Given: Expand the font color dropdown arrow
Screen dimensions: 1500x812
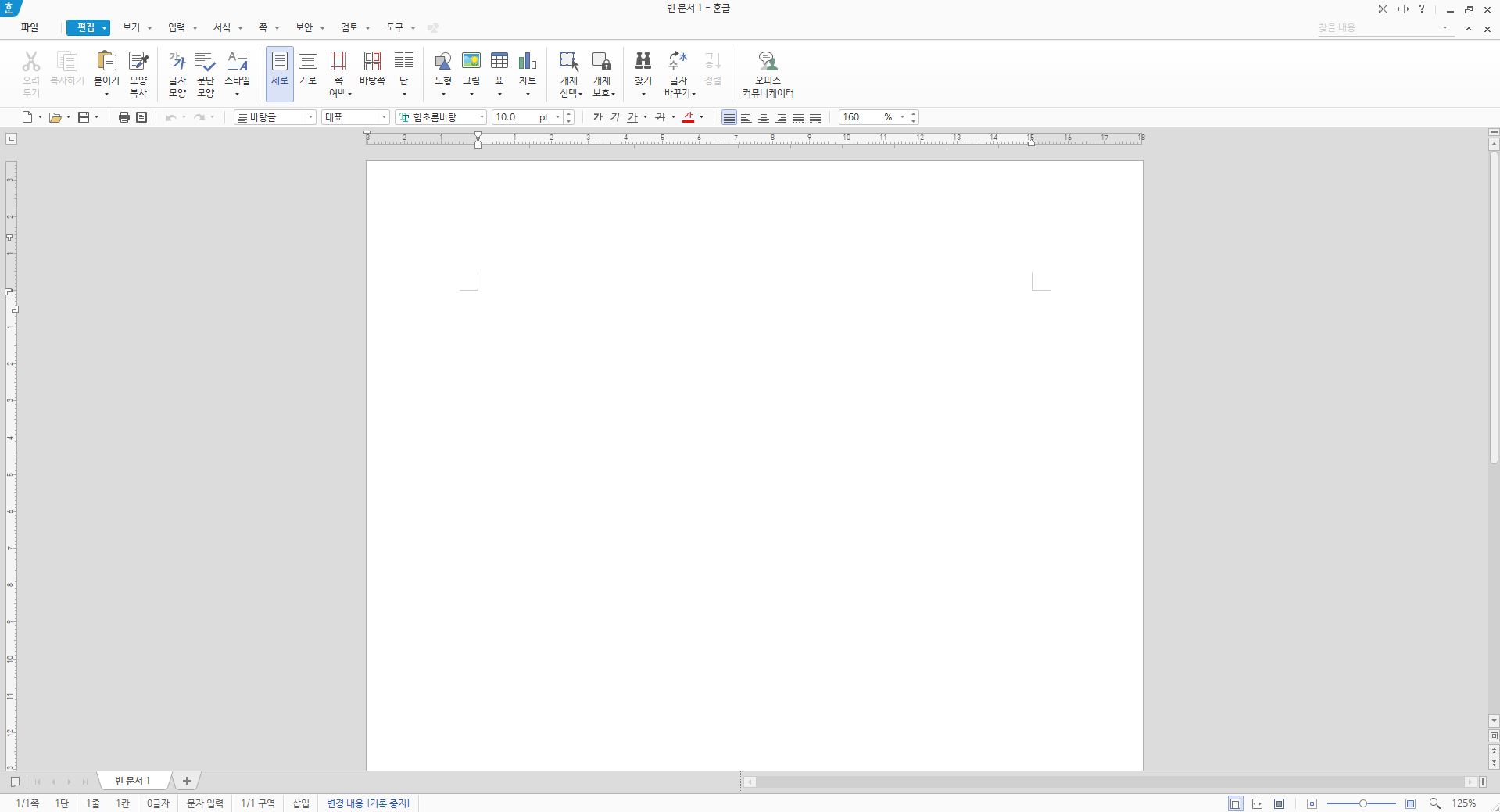Looking at the screenshot, I should pyautogui.click(x=701, y=117).
